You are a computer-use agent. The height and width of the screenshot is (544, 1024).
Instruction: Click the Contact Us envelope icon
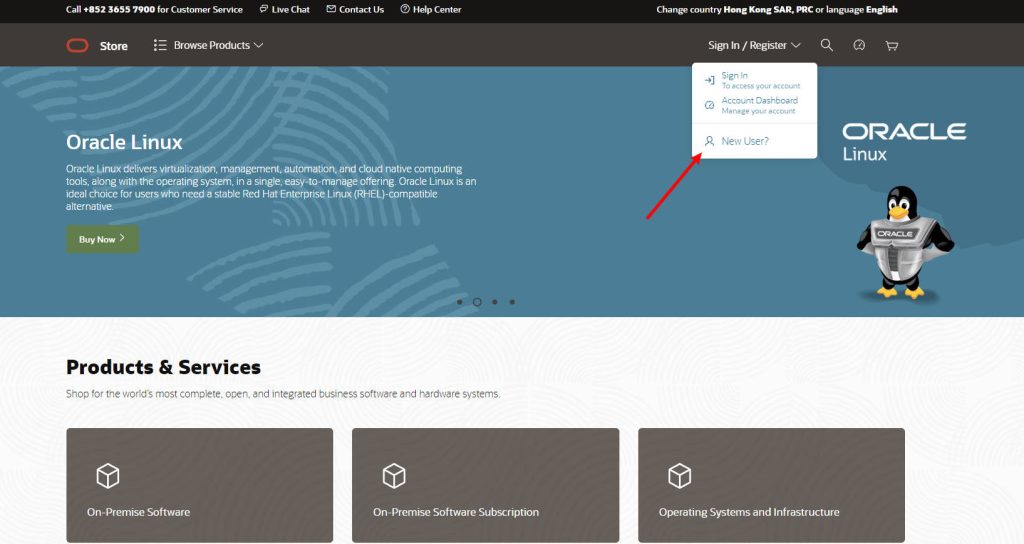tap(331, 9)
